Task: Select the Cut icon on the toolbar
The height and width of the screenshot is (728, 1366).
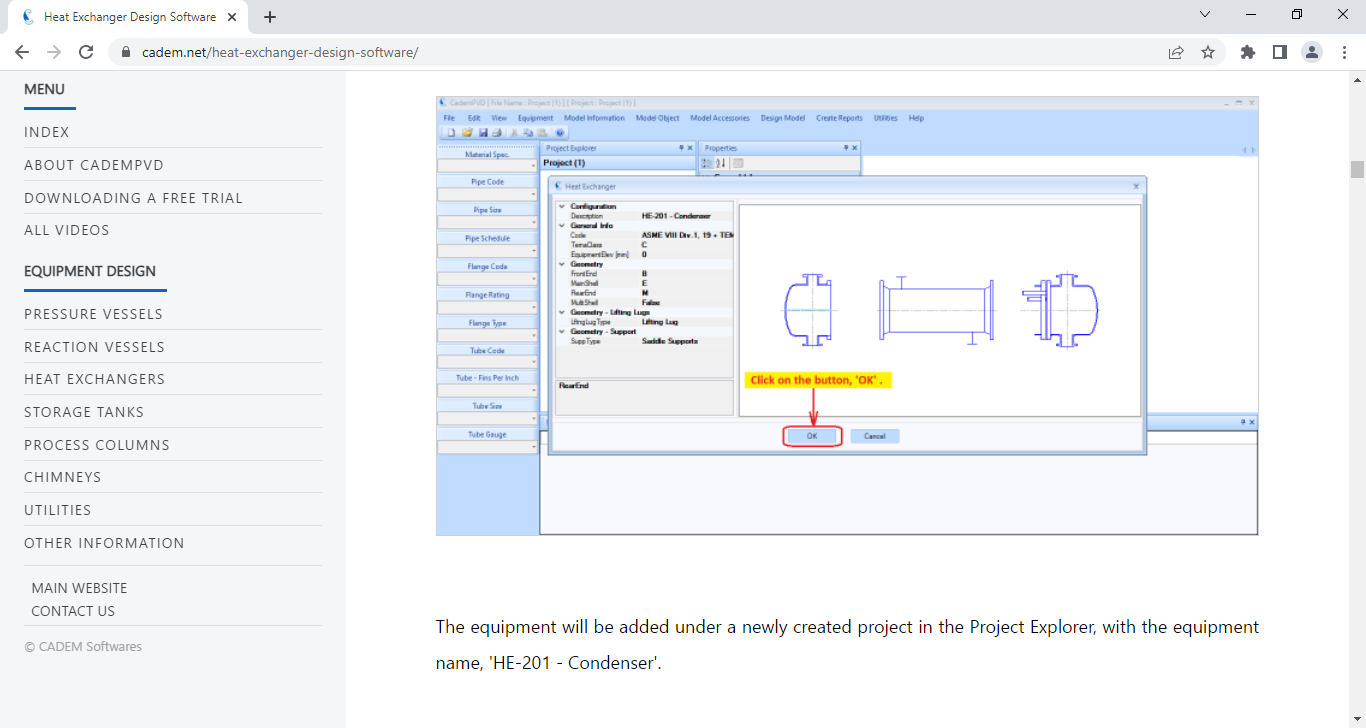Action: 513,132
